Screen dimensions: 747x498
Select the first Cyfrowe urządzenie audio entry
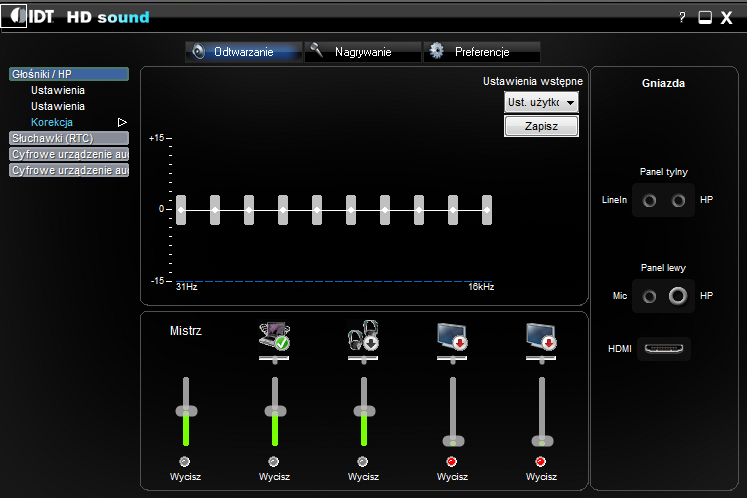(x=69, y=154)
